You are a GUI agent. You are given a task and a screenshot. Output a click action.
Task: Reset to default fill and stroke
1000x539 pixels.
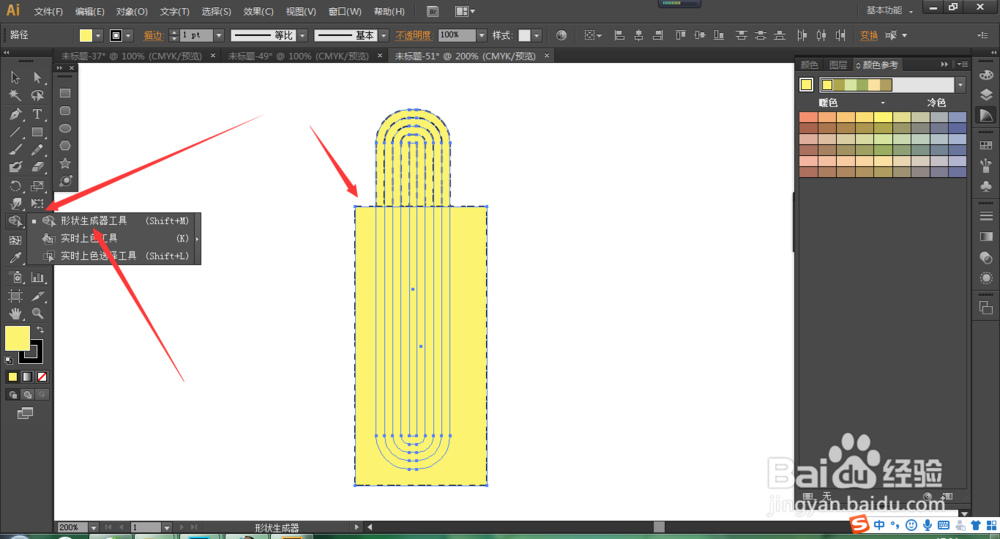point(9,360)
